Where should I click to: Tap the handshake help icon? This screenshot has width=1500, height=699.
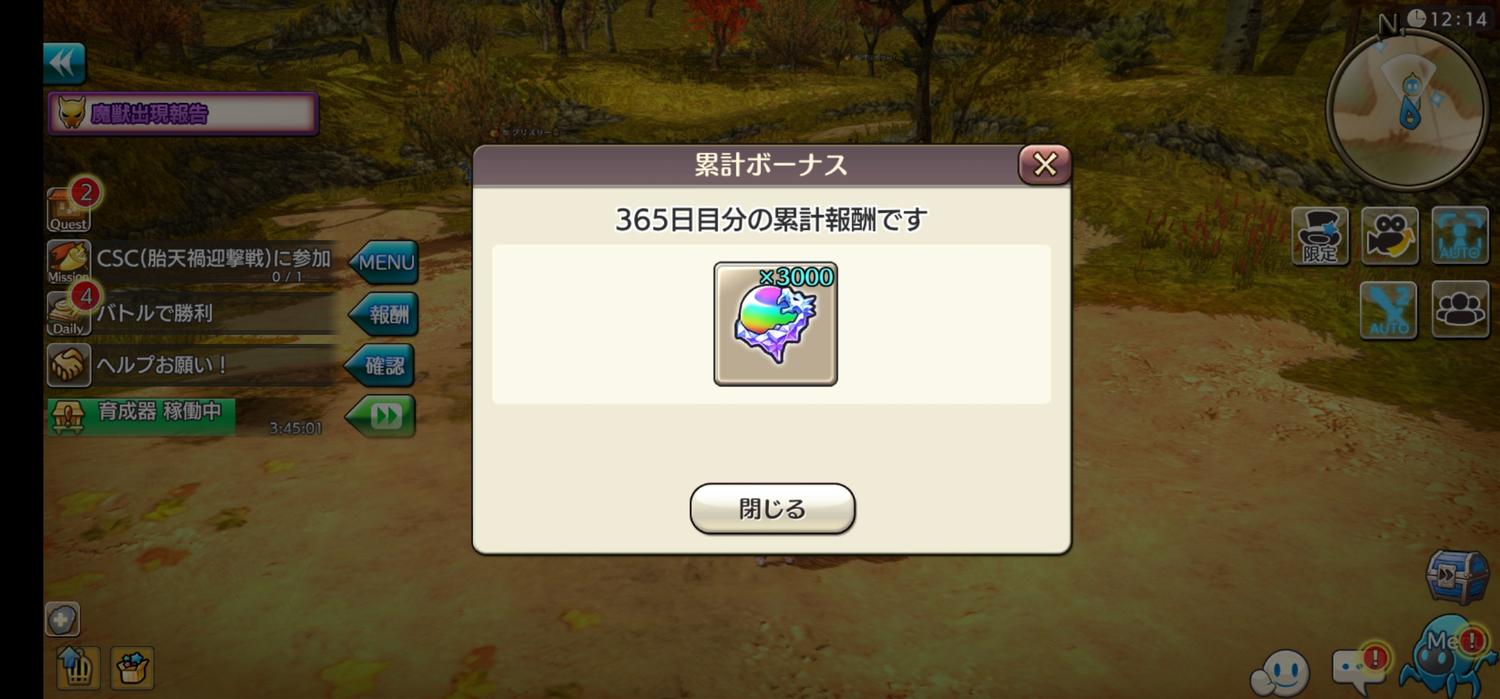point(69,365)
